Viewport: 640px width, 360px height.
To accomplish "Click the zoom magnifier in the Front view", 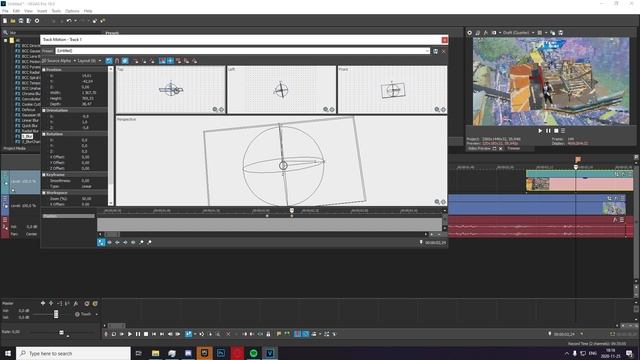I will coord(437,109).
